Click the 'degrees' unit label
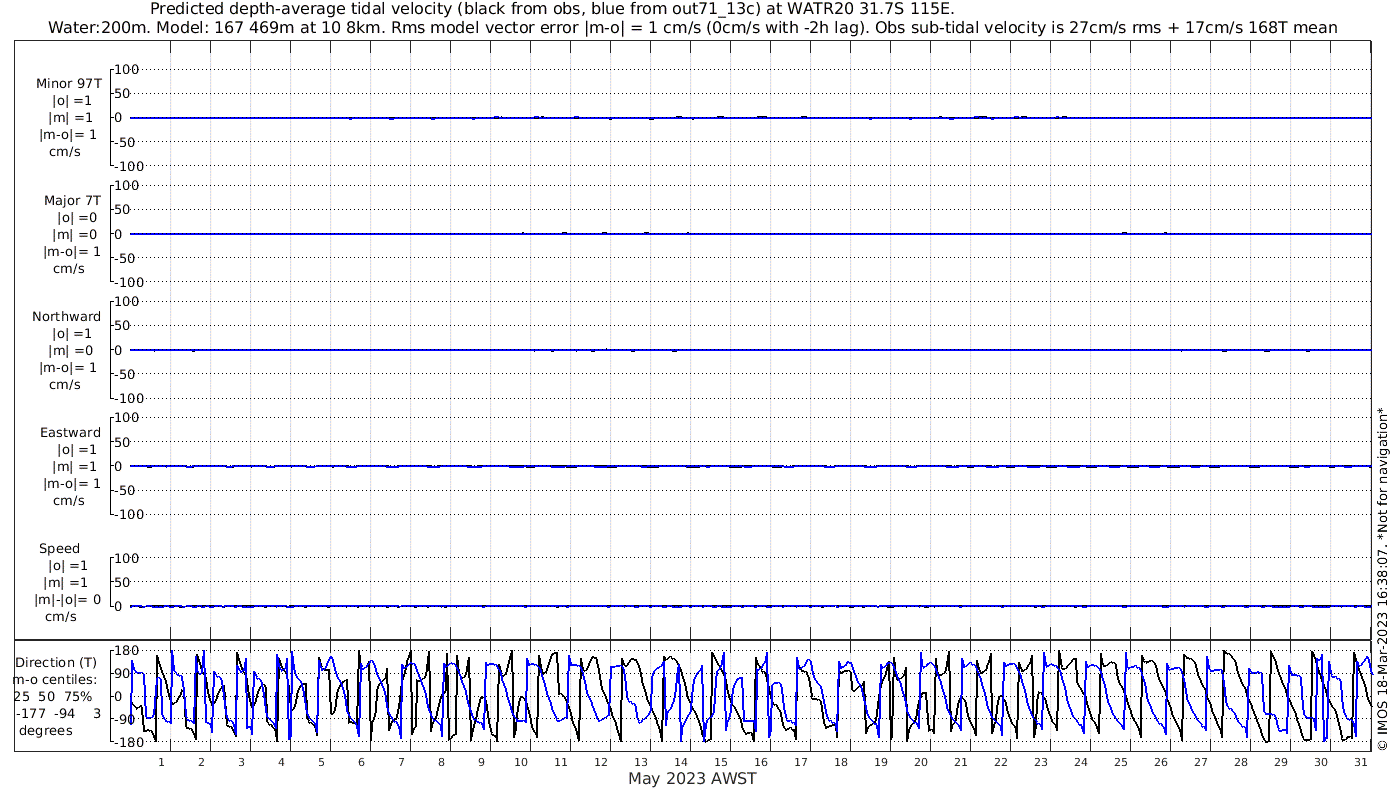Image resolution: width=1400 pixels, height=800 pixels. coord(45,730)
